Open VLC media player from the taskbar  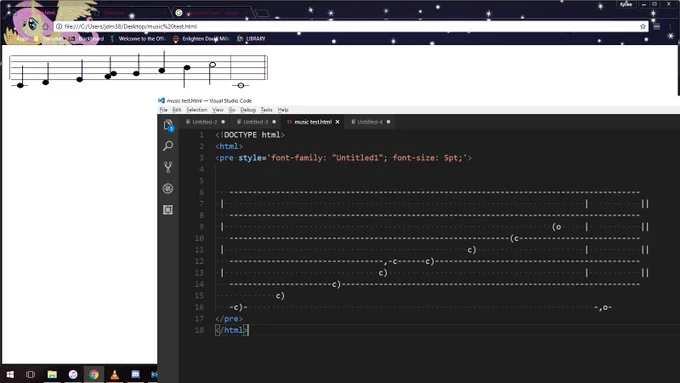(114, 374)
